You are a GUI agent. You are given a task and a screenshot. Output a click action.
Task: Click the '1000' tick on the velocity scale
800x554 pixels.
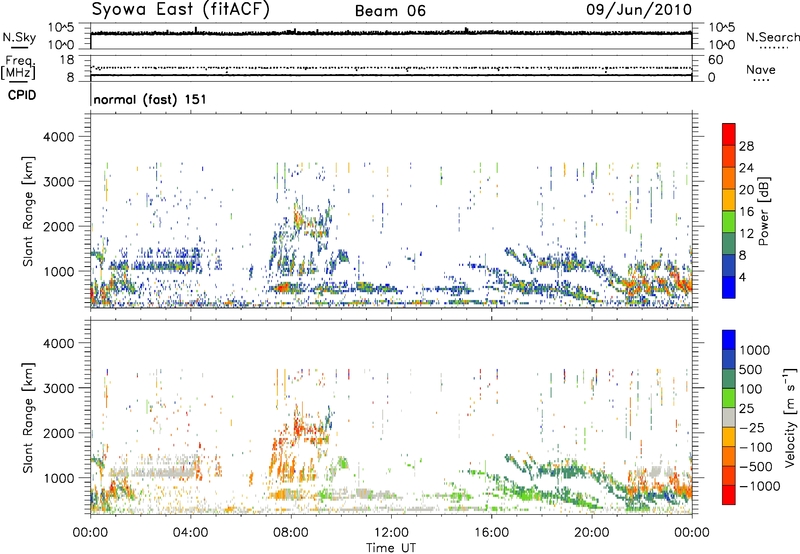click(755, 350)
